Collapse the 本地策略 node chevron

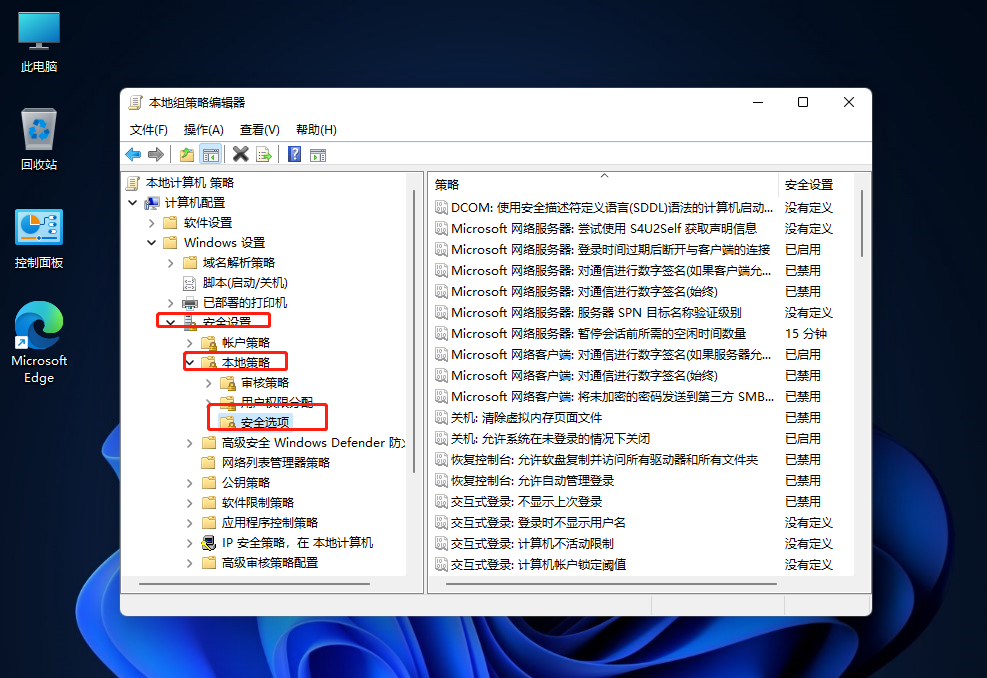click(189, 363)
